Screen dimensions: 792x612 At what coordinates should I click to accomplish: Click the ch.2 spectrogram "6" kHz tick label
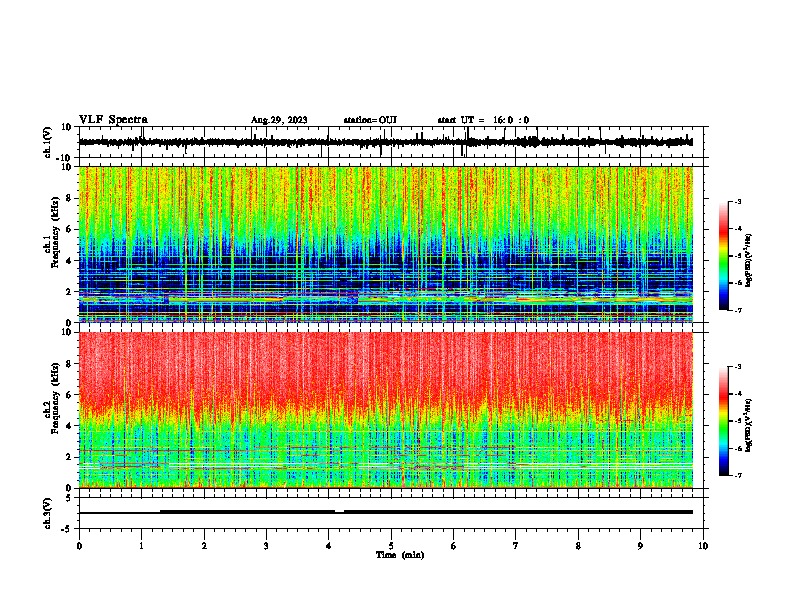click(x=70, y=395)
